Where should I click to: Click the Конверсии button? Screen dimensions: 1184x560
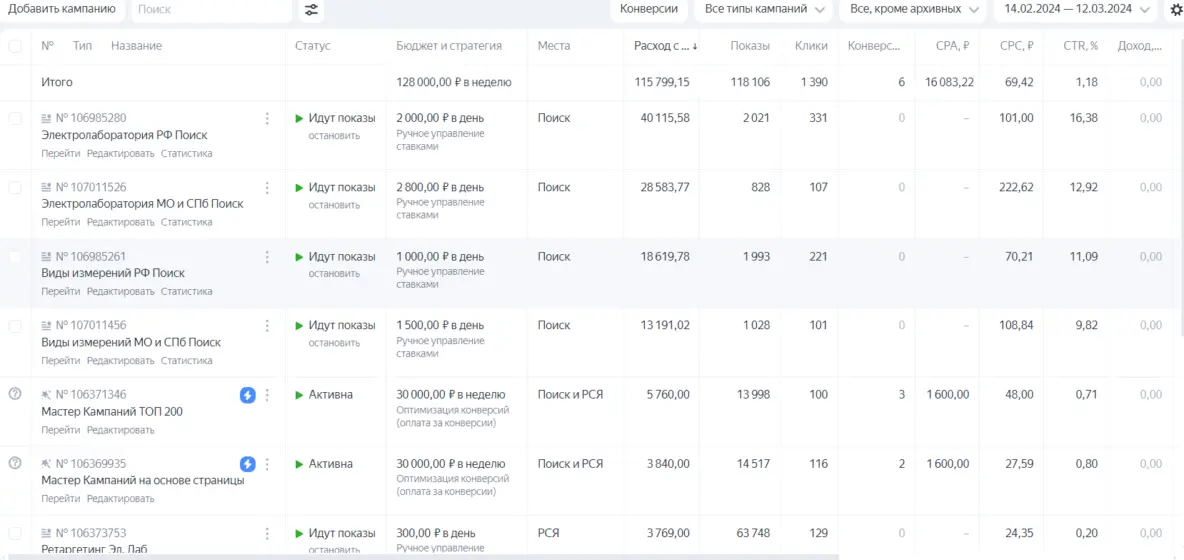(649, 10)
